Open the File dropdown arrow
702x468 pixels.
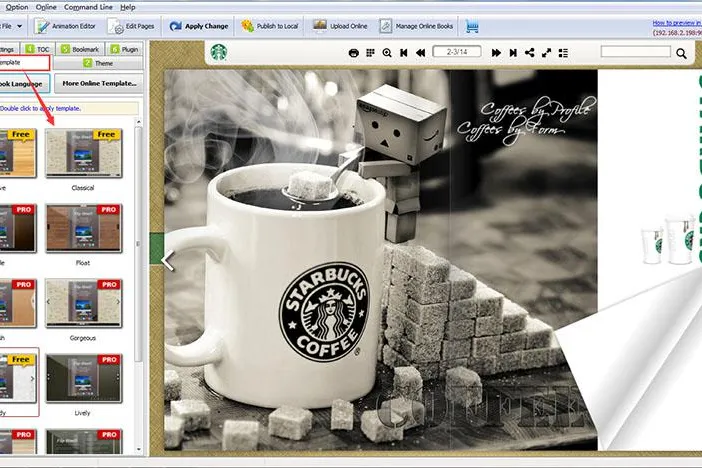(19, 26)
